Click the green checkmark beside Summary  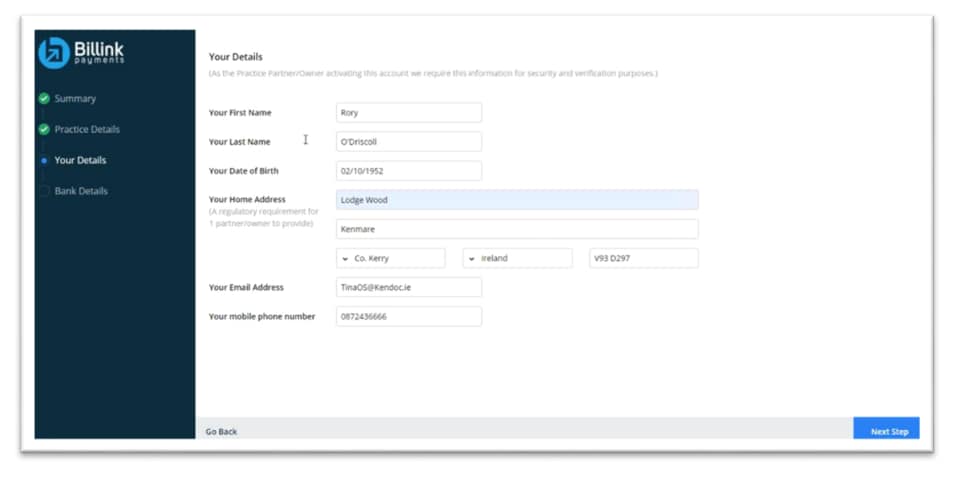(x=44, y=99)
